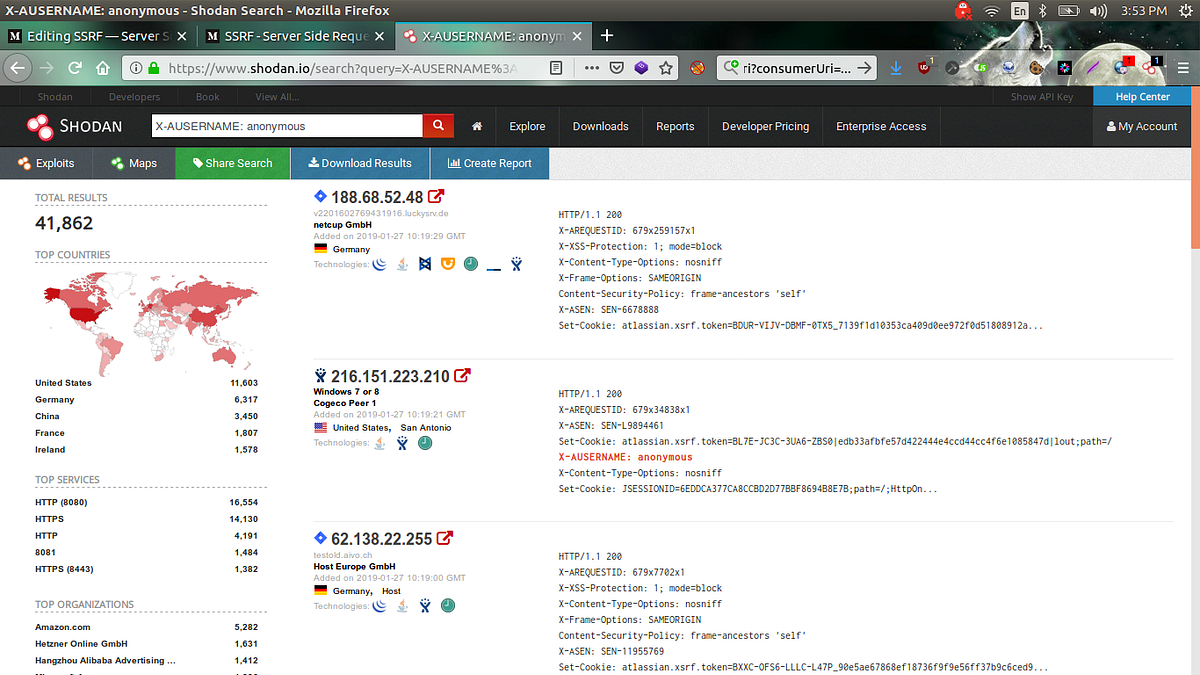Open the En keyboard layout indicator
The width and height of the screenshot is (1200, 675).
tap(1019, 11)
